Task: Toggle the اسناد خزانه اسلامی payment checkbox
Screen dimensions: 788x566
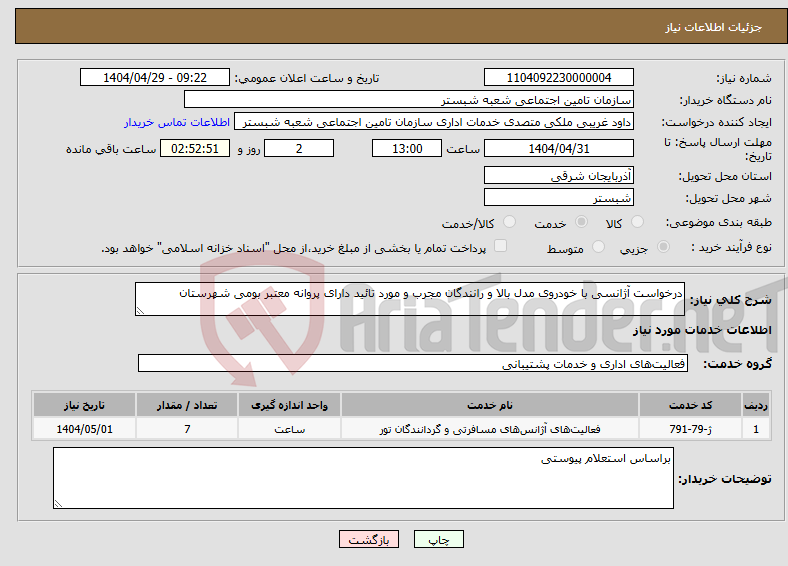Action: tap(501, 246)
